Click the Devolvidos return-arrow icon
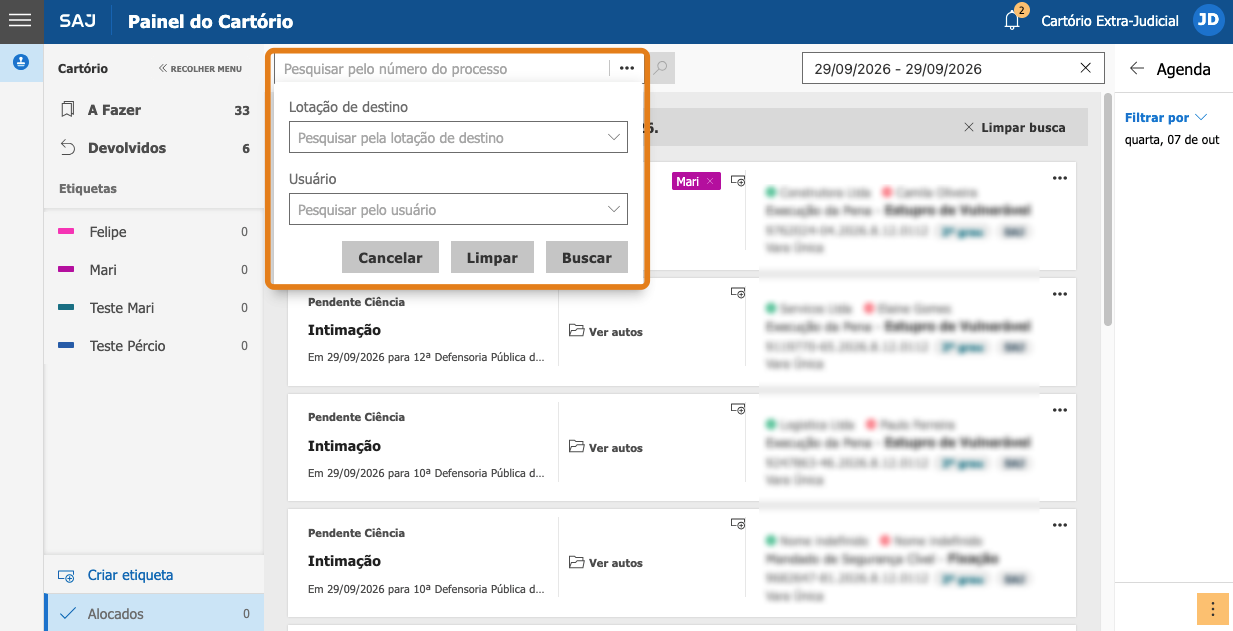The height and width of the screenshot is (631, 1233). tap(68, 148)
